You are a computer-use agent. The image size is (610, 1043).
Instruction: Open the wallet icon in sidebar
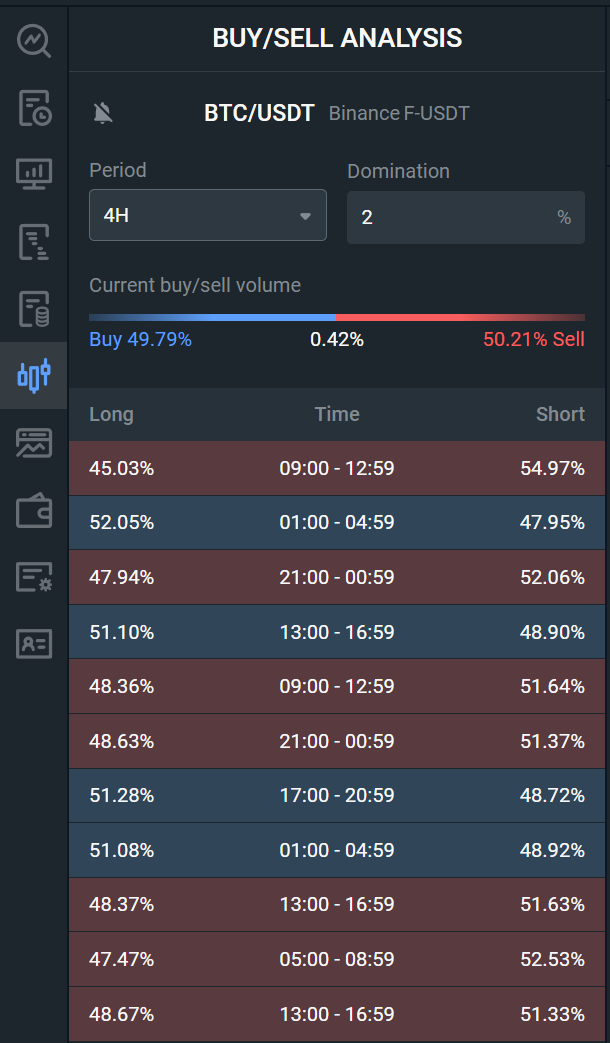coord(33,510)
